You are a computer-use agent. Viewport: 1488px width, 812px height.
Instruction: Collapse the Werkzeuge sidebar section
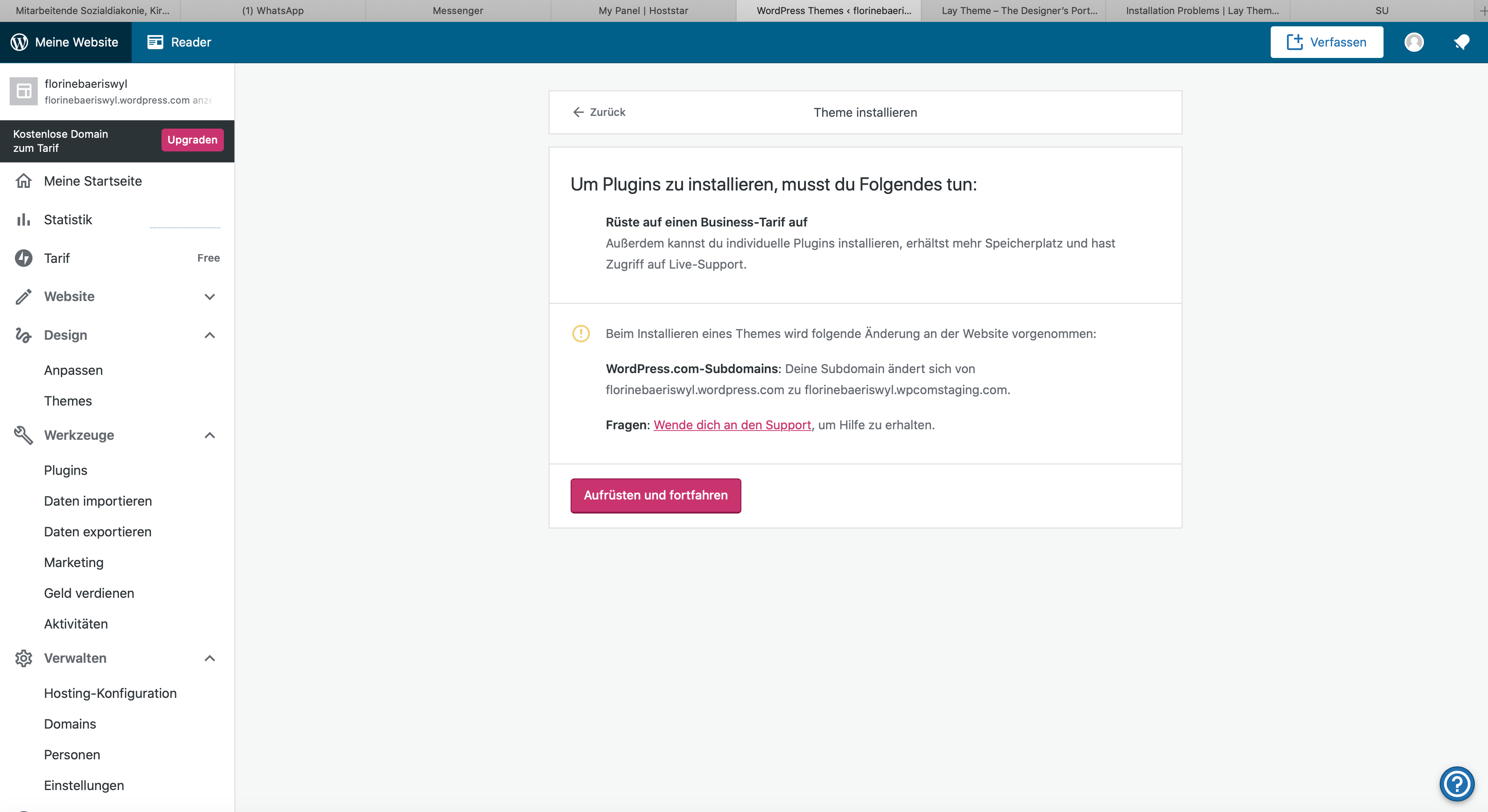coord(210,435)
